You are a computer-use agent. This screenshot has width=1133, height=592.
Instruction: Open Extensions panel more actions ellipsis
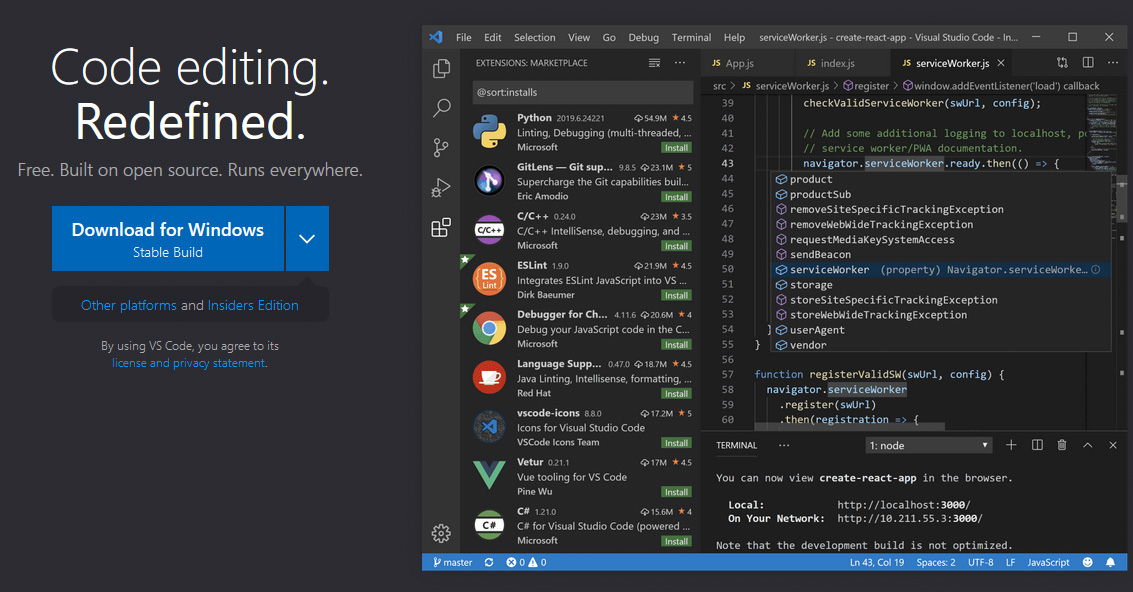coord(680,63)
